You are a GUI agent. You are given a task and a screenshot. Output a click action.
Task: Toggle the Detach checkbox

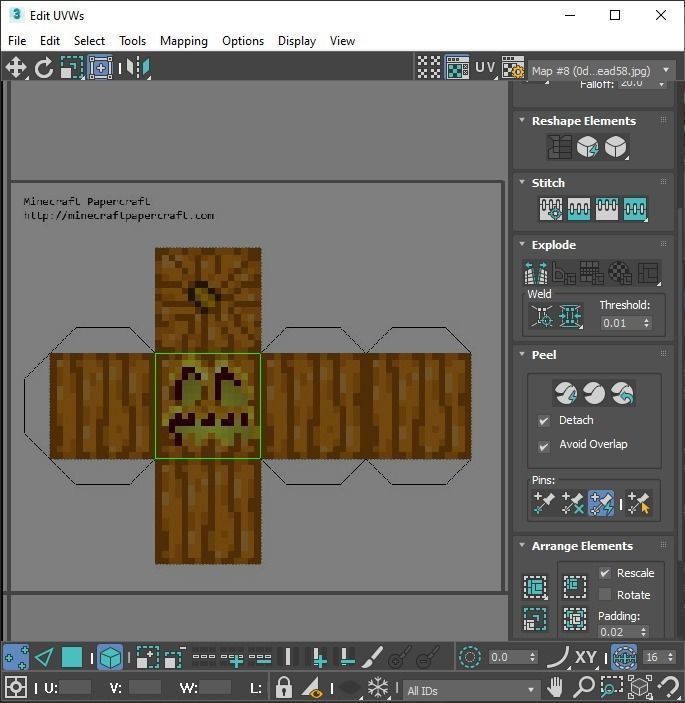pyautogui.click(x=544, y=421)
